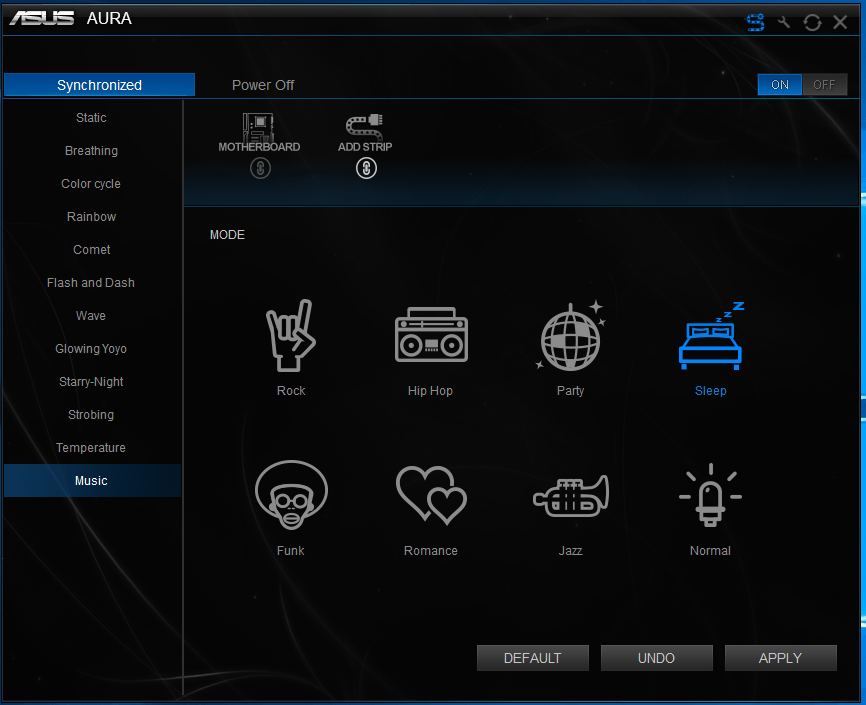
Task: Select the Static effect
Action: click(92, 118)
